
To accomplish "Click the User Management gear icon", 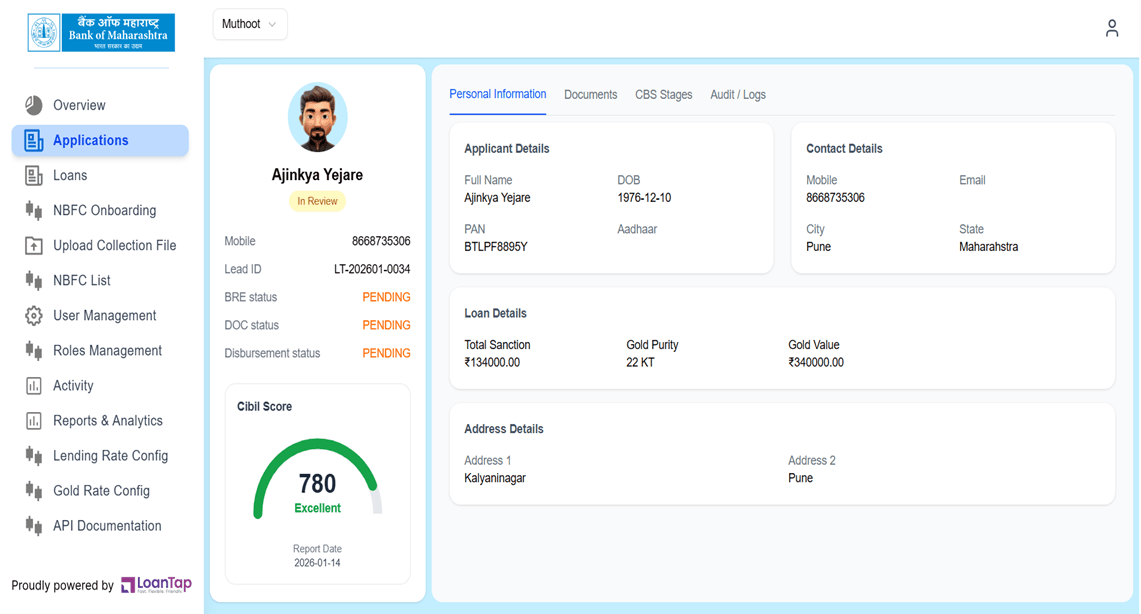I will point(34,316).
